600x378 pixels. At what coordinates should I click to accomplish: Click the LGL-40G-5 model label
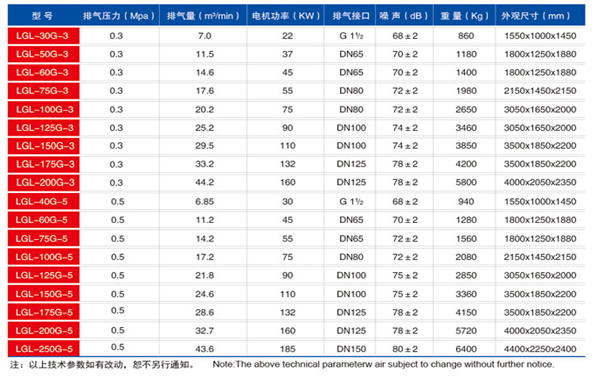tap(44, 202)
